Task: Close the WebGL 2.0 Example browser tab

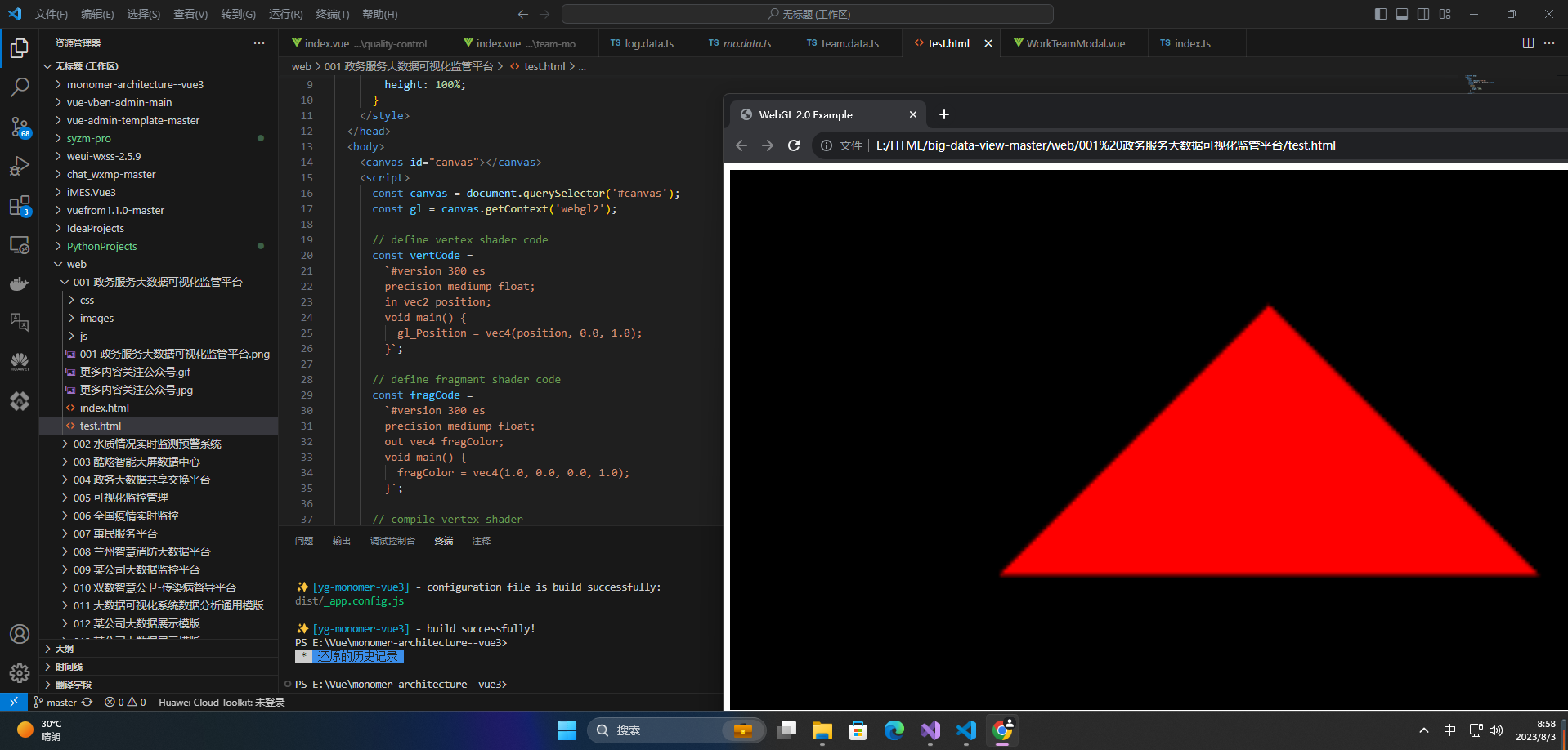Action: coord(913,114)
